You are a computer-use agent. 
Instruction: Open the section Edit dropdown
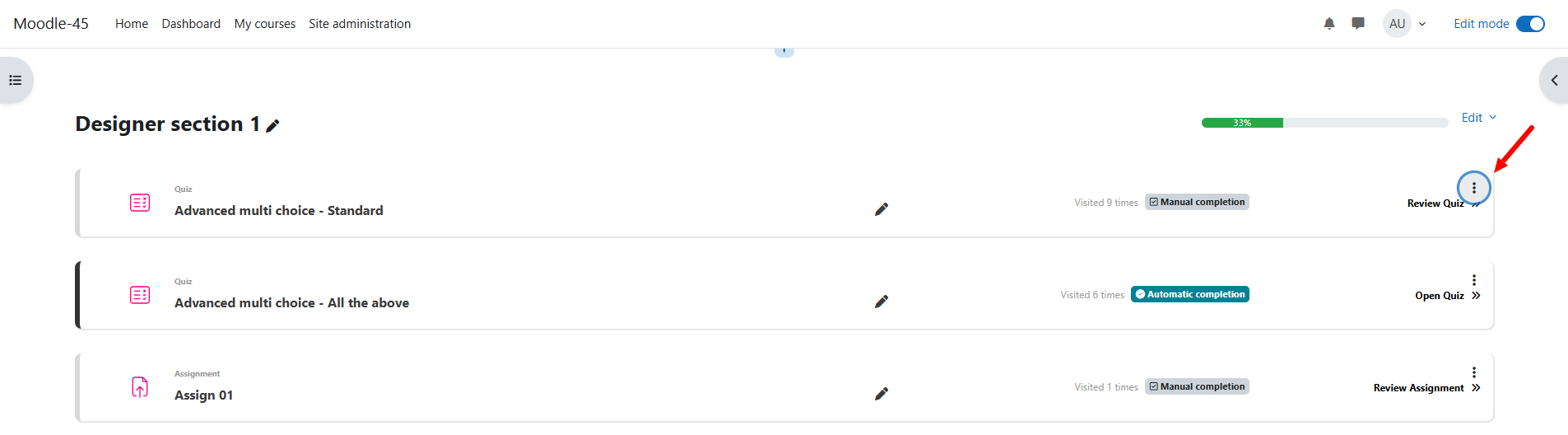[1478, 118]
